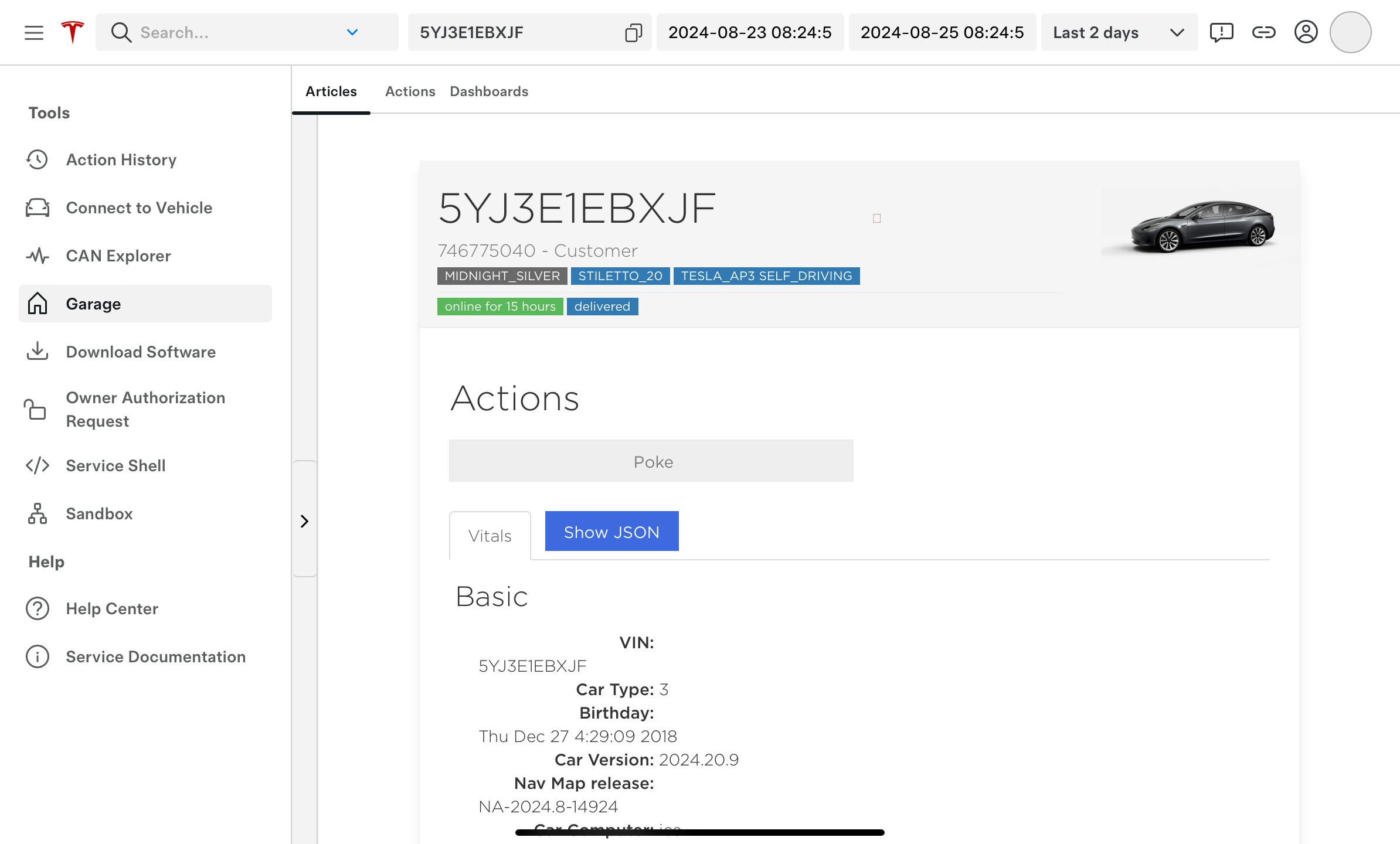Click the Show JSON button
The height and width of the screenshot is (844, 1400).
pos(611,532)
